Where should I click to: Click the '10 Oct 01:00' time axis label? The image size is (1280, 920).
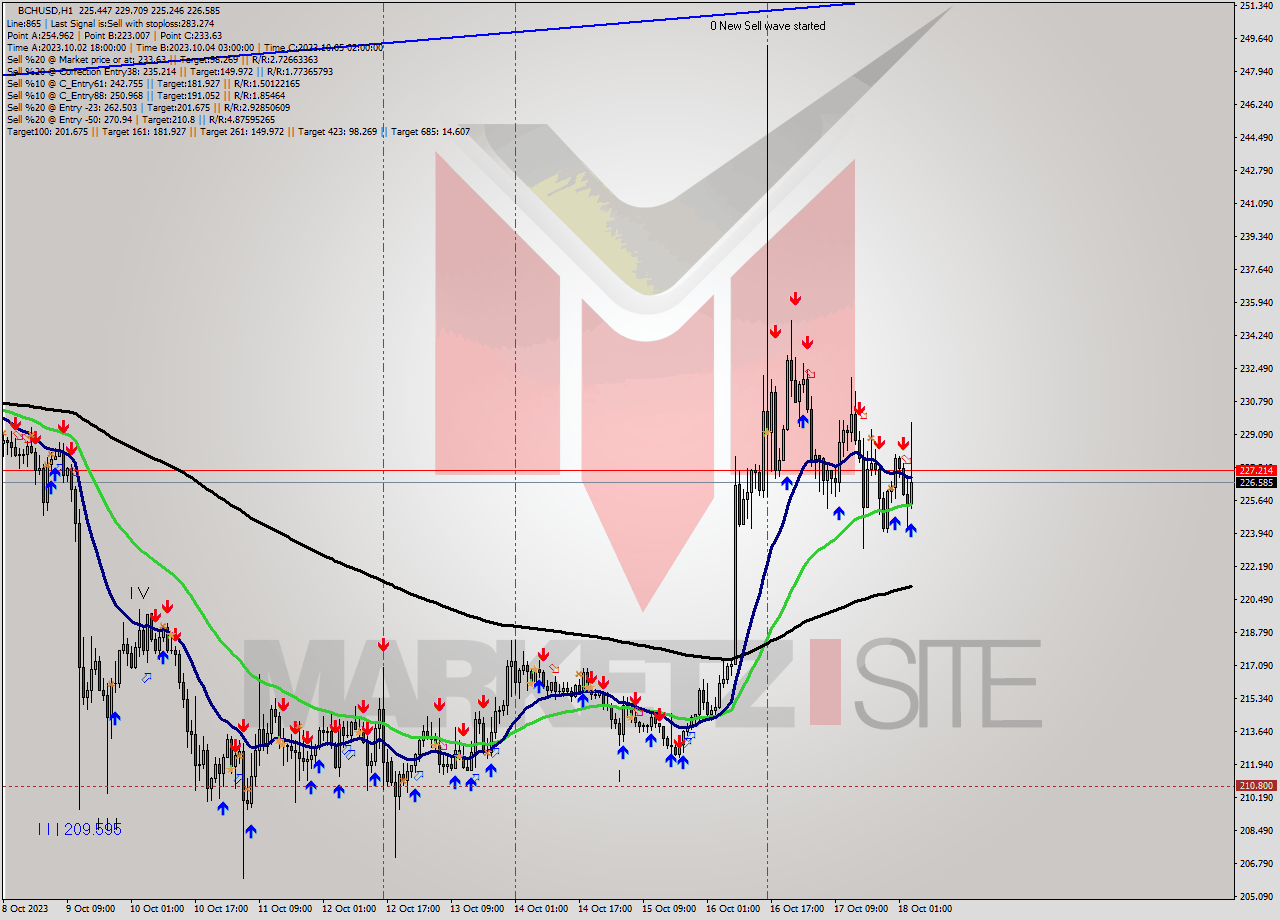(x=155, y=910)
